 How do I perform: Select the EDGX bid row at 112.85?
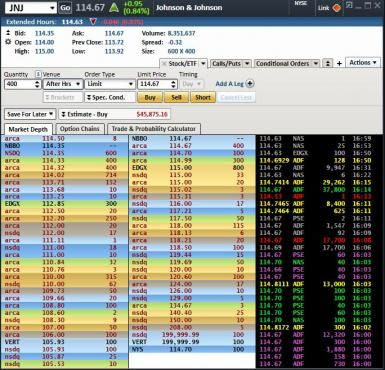(x=65, y=204)
